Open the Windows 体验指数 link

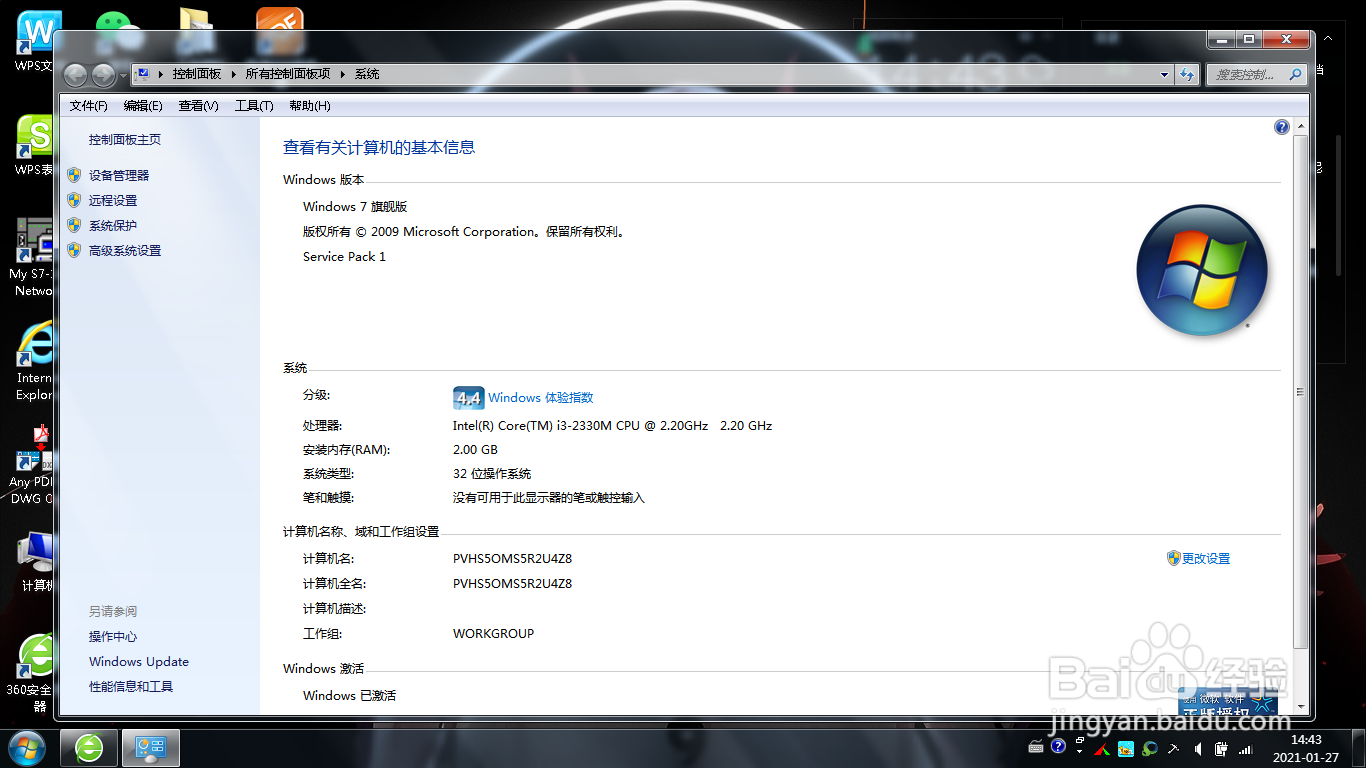[x=541, y=398]
